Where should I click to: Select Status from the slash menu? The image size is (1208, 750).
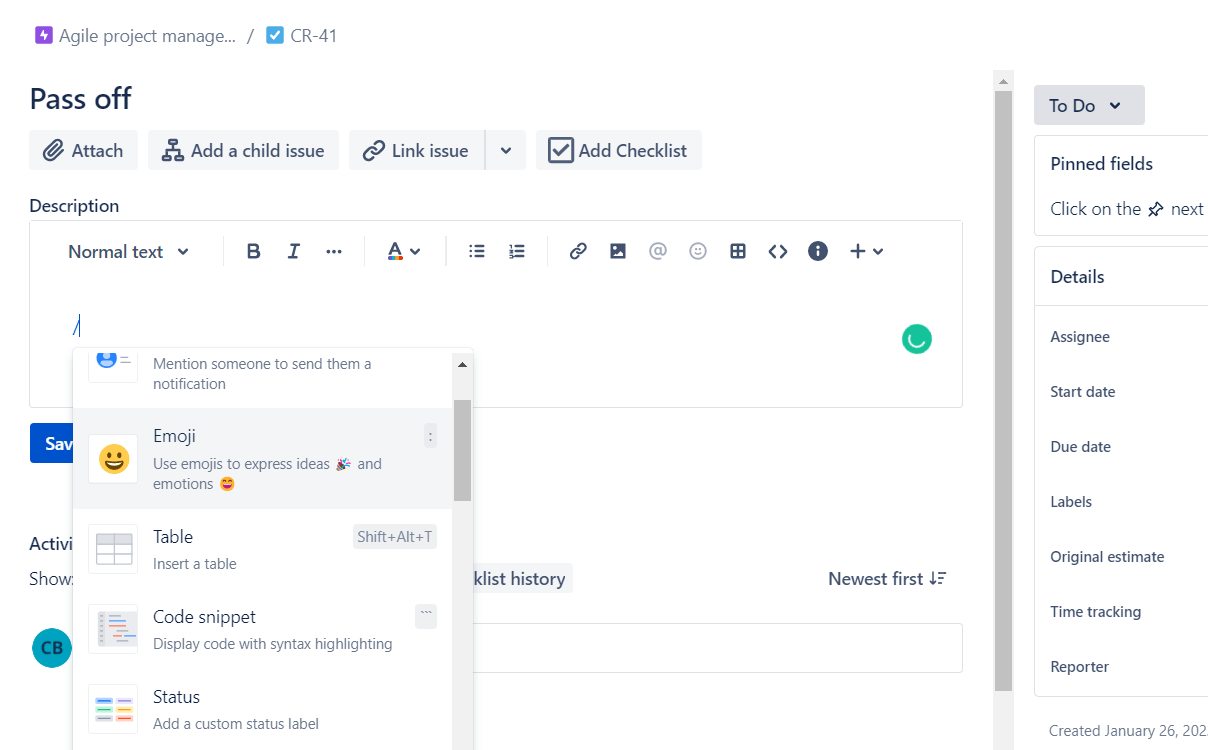(262, 709)
